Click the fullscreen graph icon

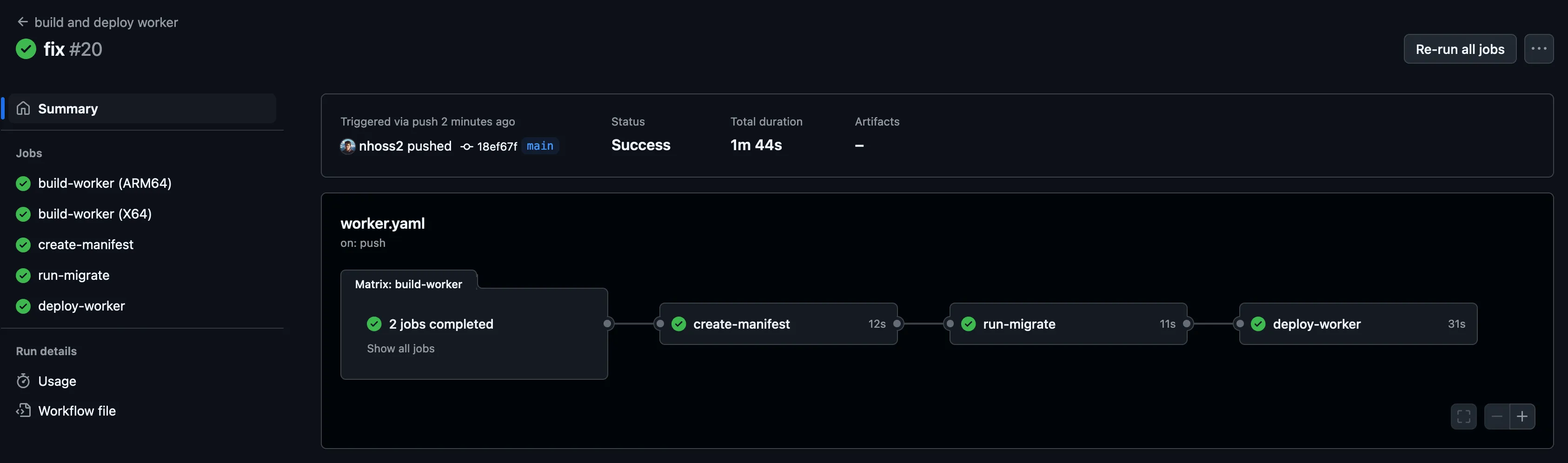pyautogui.click(x=1463, y=417)
